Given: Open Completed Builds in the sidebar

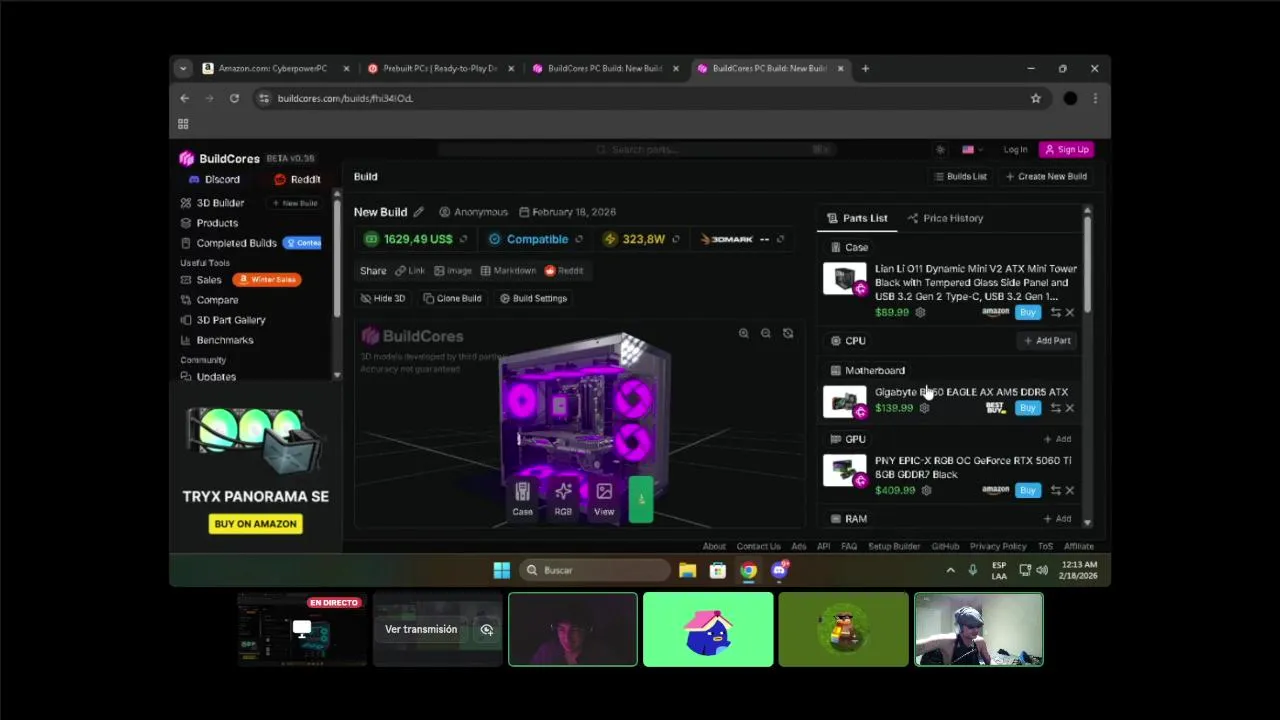Looking at the screenshot, I should point(228,243).
